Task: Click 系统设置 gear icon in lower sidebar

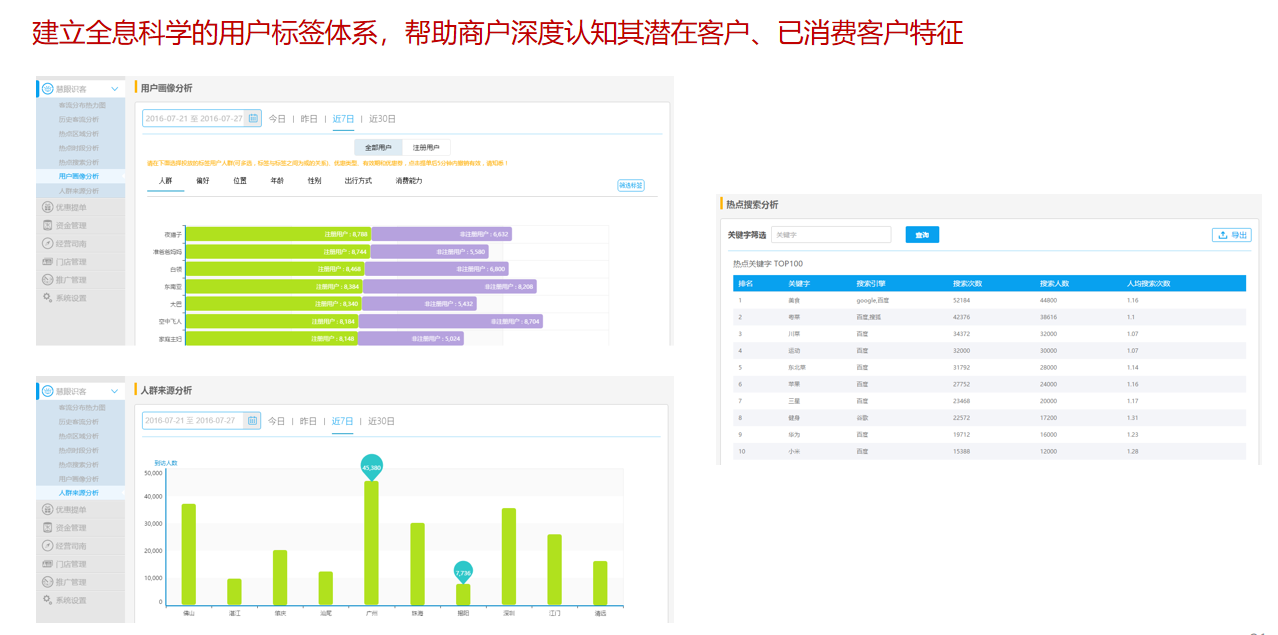Action: tap(47, 600)
